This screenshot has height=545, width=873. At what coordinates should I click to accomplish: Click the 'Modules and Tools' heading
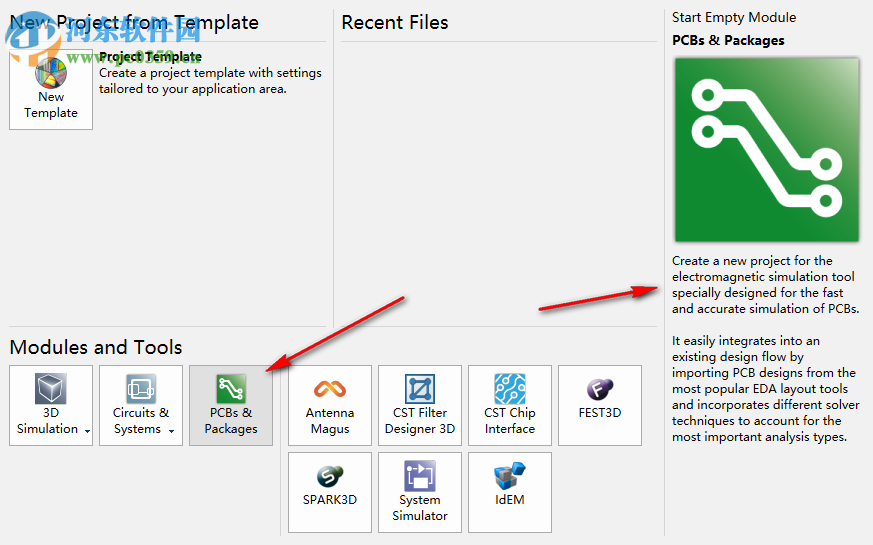(x=96, y=347)
